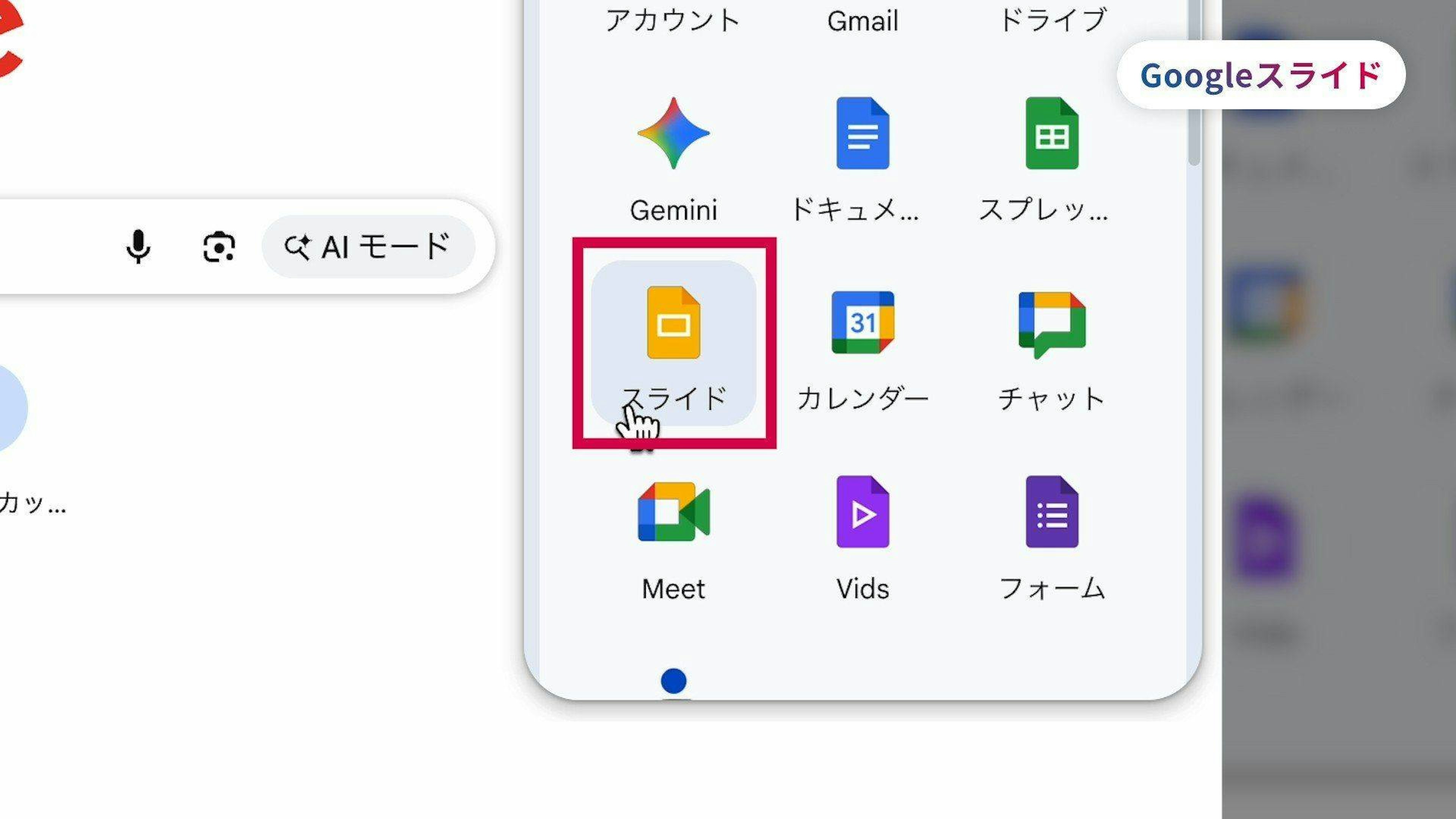Launch the Google Meet app icon

point(673,512)
